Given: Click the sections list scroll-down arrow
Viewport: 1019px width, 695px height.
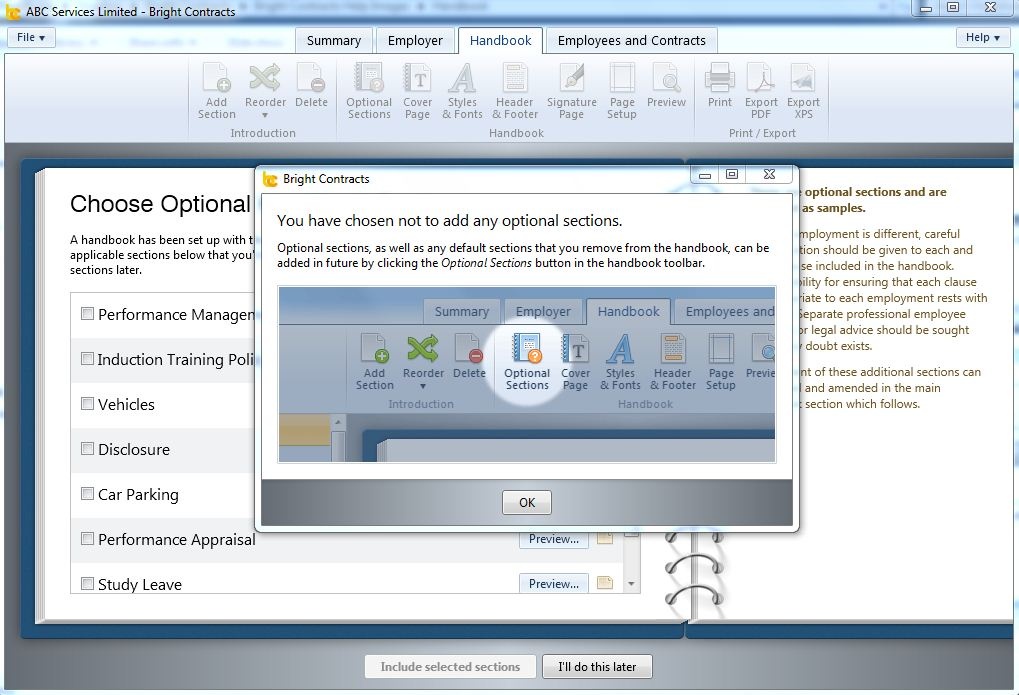Looking at the screenshot, I should tap(630, 584).
